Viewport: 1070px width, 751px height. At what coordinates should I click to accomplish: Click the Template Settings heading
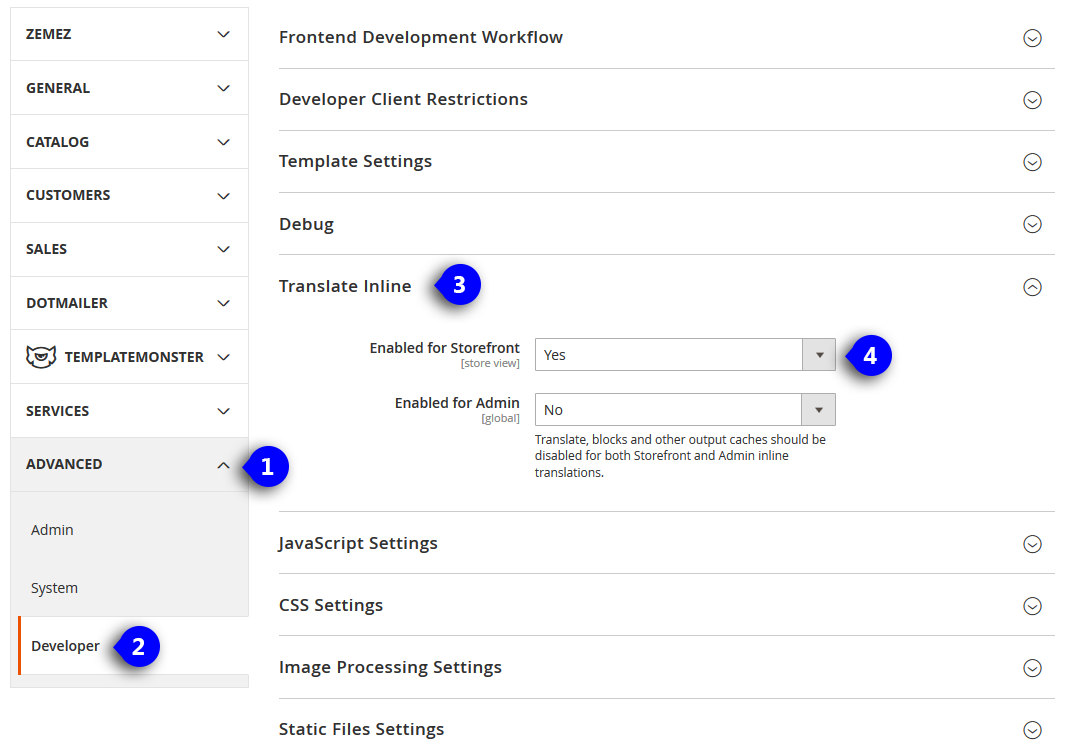[x=356, y=162]
